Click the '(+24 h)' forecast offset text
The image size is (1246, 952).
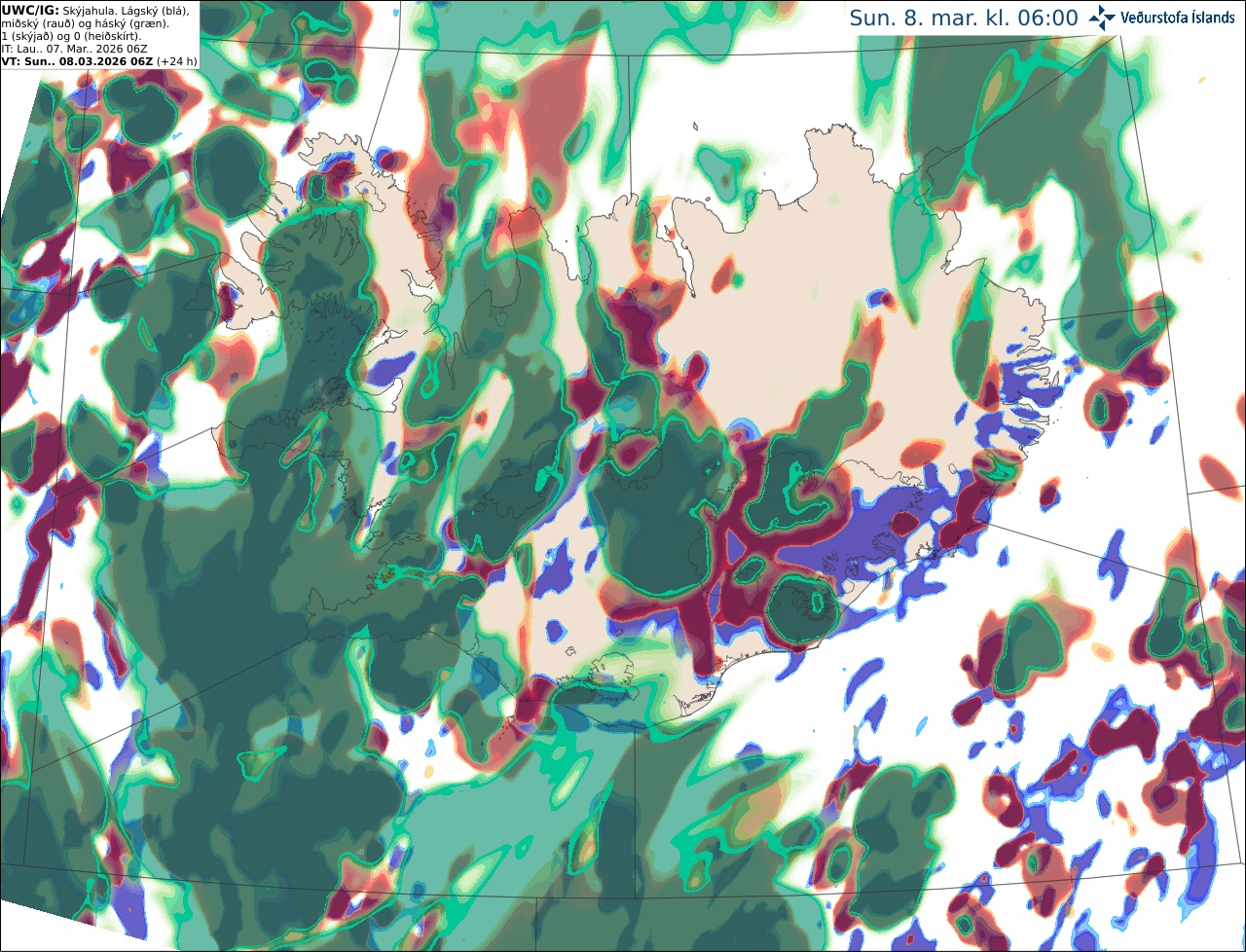[x=177, y=61]
